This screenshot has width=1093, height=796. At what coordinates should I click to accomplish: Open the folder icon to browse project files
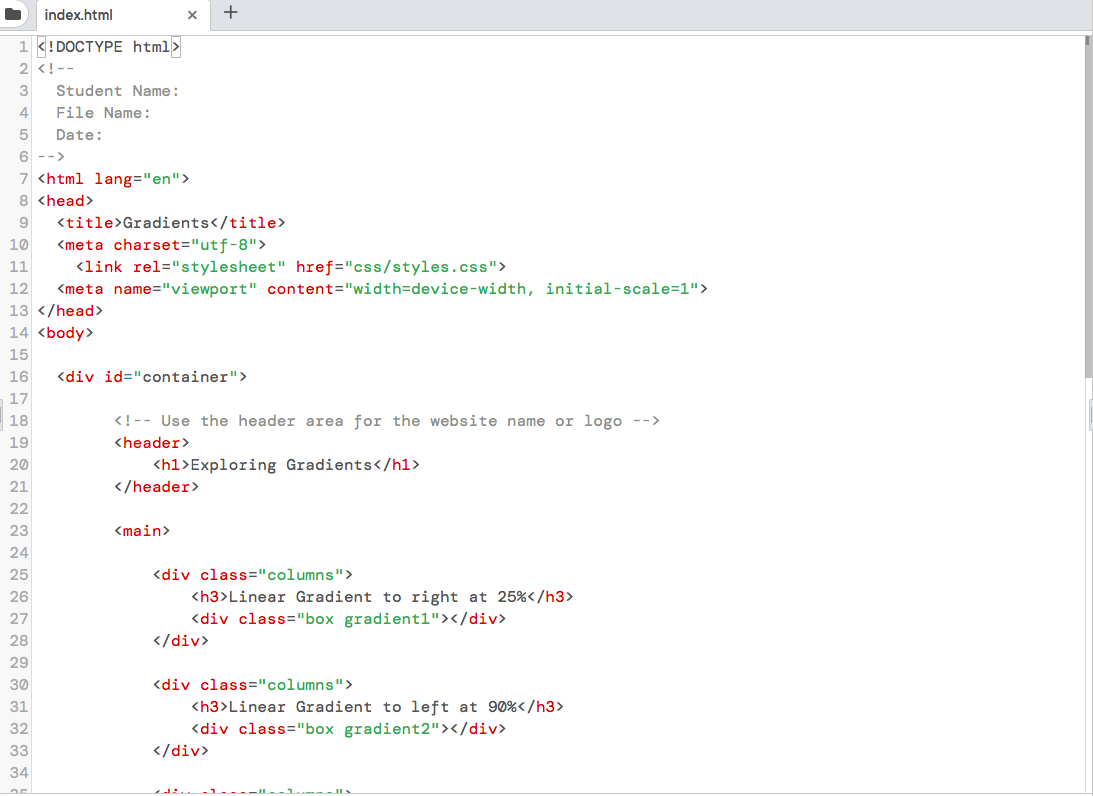[15, 15]
